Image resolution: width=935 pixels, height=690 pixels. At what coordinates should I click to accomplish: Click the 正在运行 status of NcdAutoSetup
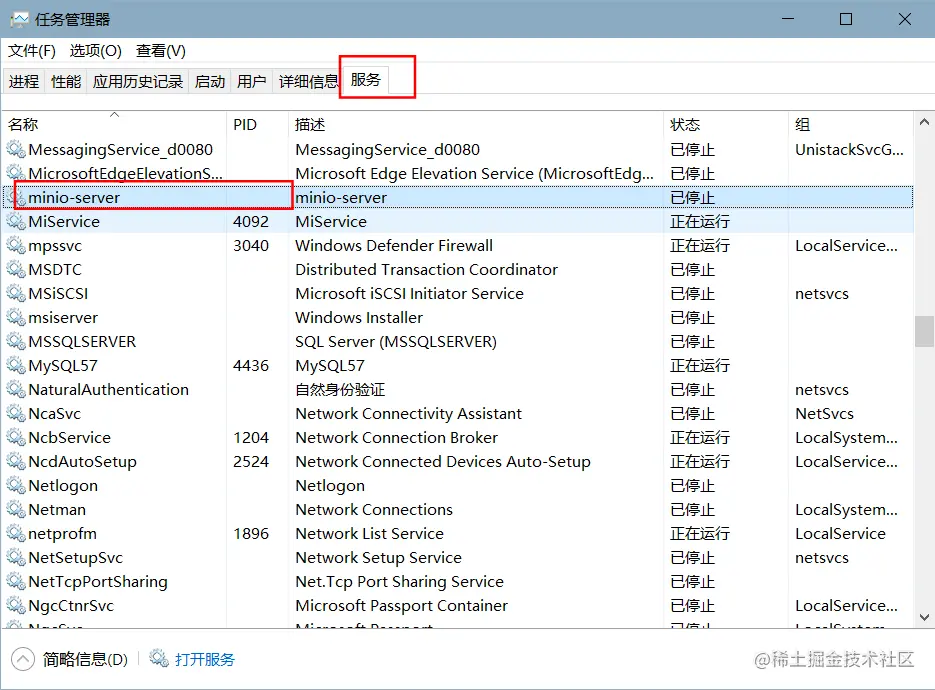(x=699, y=461)
